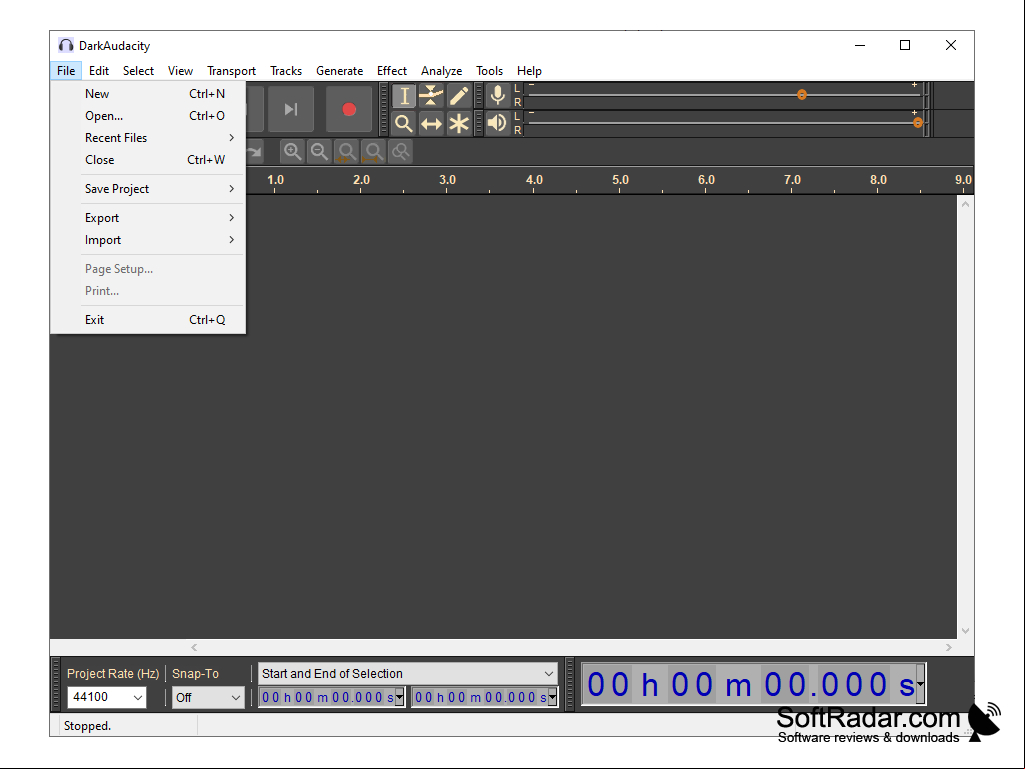Open the selection end time format arrow
The image size is (1025, 769).
(553, 698)
